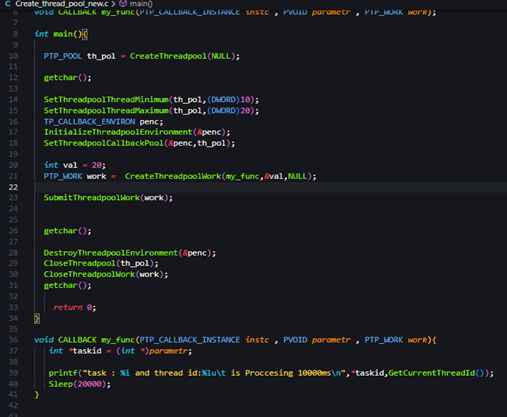Click the (DWORD)10 cast on line 14

coord(228,100)
